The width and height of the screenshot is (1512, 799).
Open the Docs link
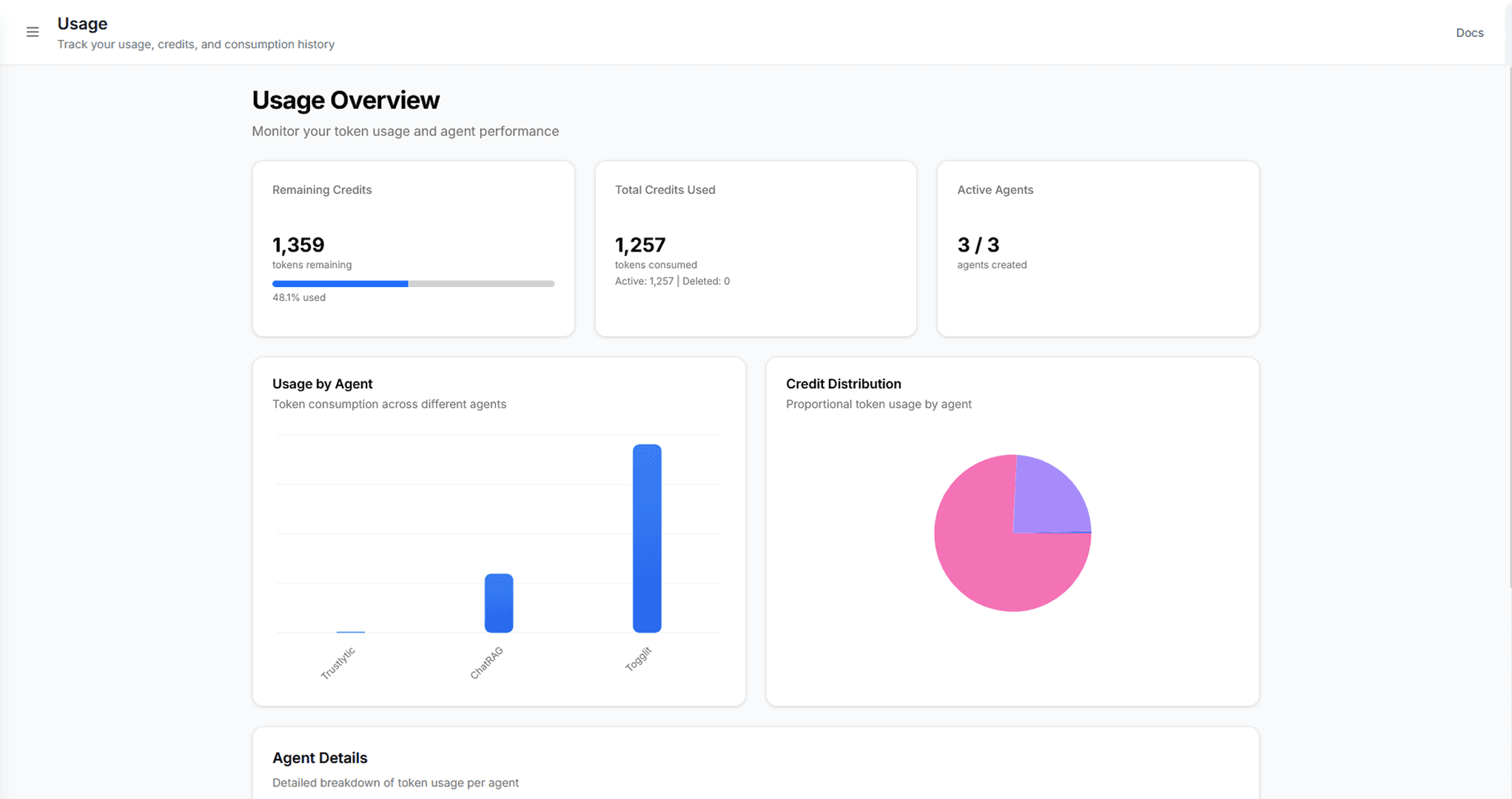[1469, 33]
